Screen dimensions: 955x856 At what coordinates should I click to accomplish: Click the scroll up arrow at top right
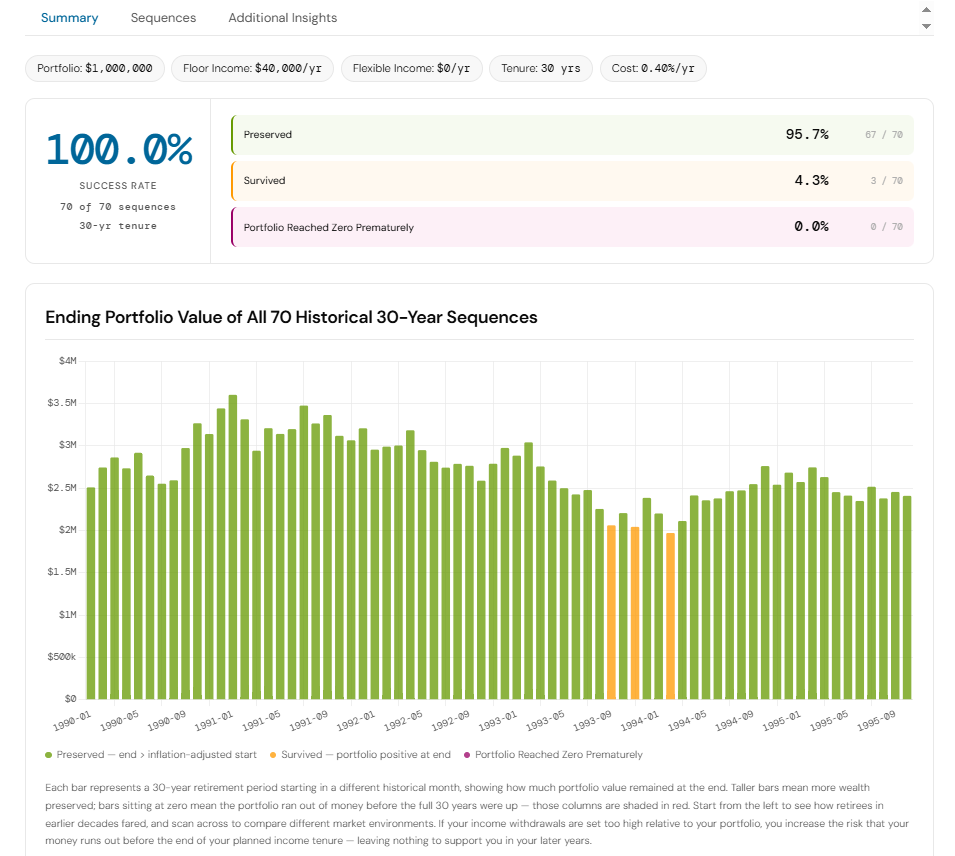pos(926,9)
